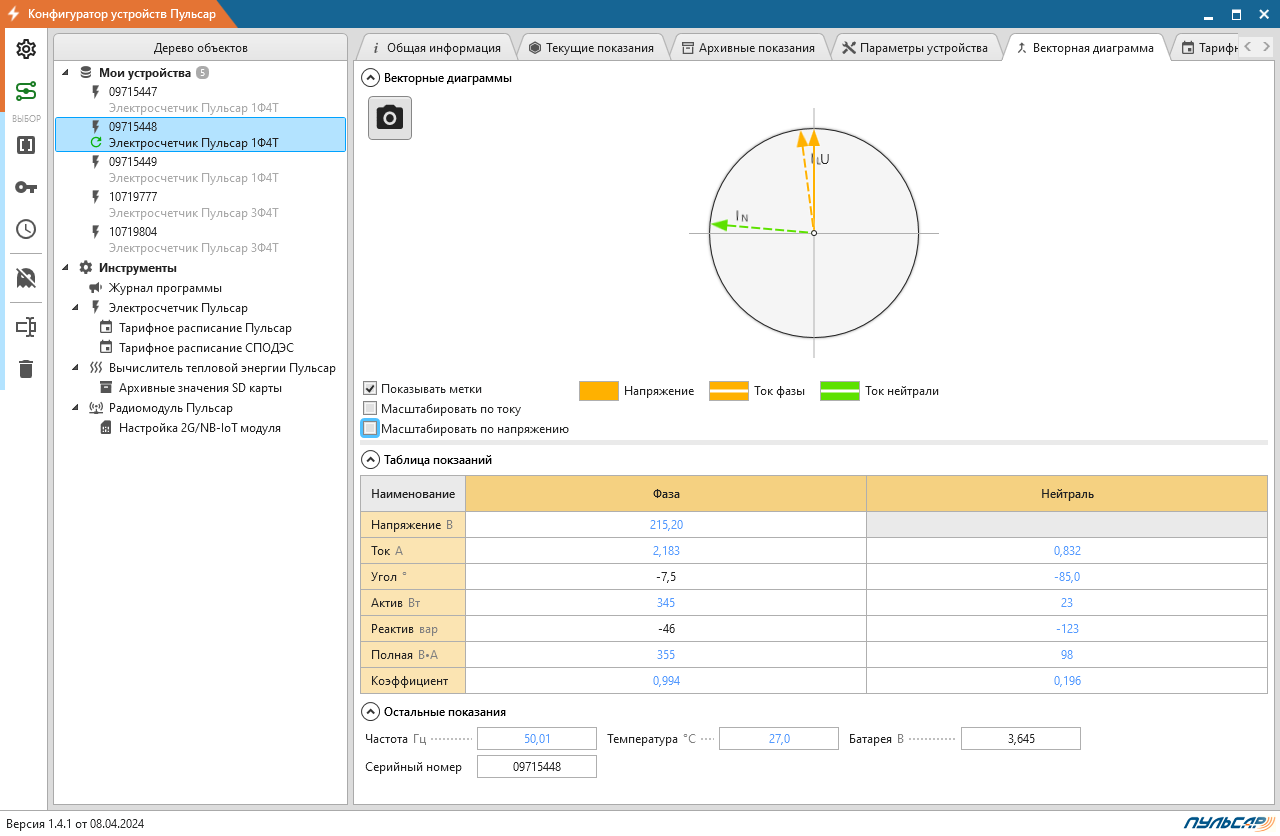The height and width of the screenshot is (836, 1280).
Task: Open the Архивные показания tab
Action: coord(748,47)
